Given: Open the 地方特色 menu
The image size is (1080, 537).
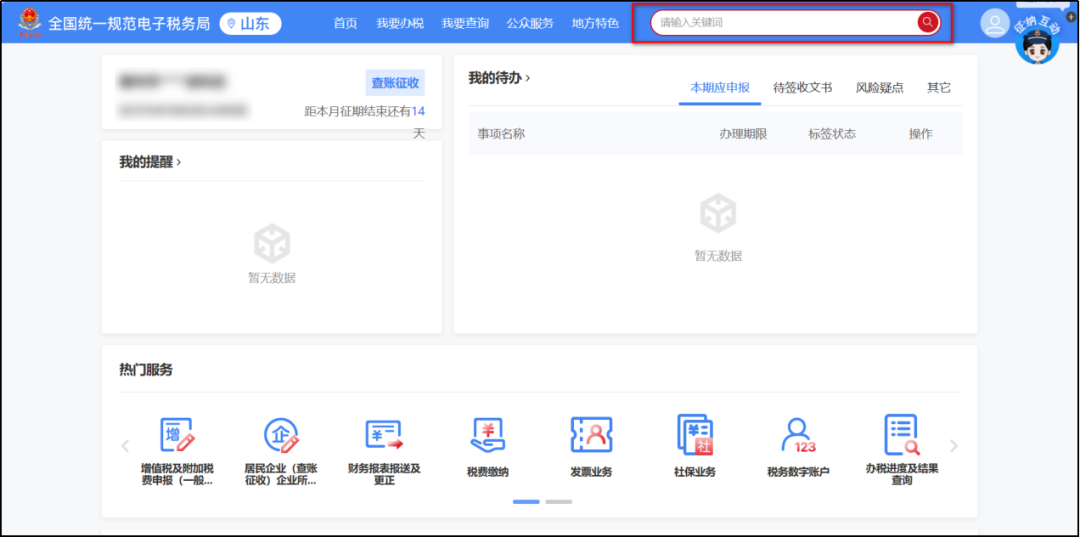Looking at the screenshot, I should (595, 23).
